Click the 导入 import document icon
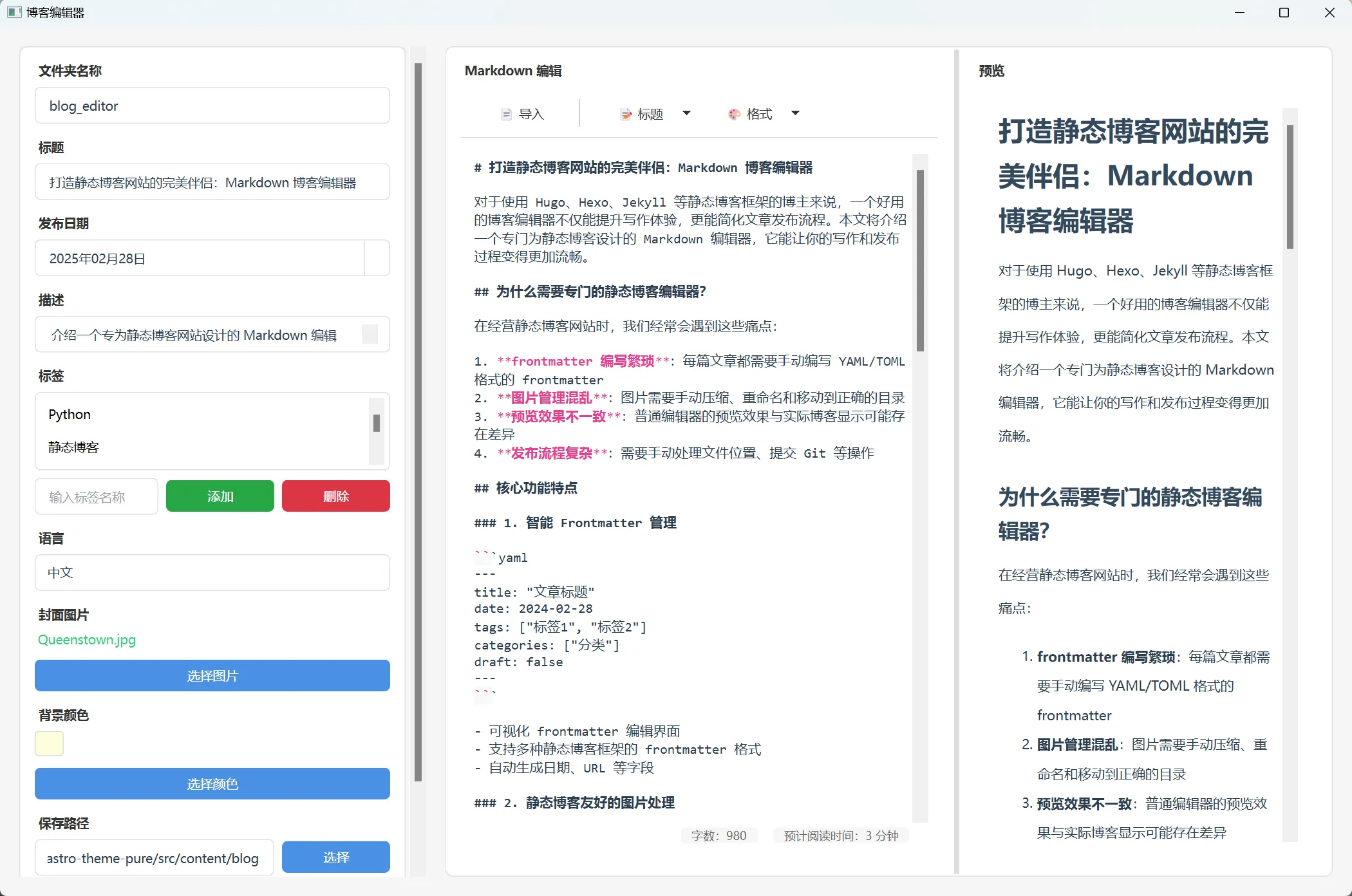 pyautogui.click(x=507, y=114)
